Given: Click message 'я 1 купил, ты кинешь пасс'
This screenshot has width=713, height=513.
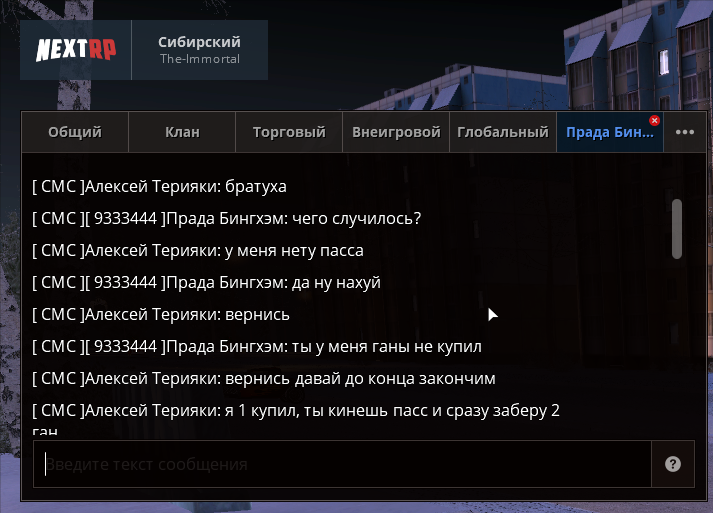Looking at the screenshot, I should coord(296,419).
